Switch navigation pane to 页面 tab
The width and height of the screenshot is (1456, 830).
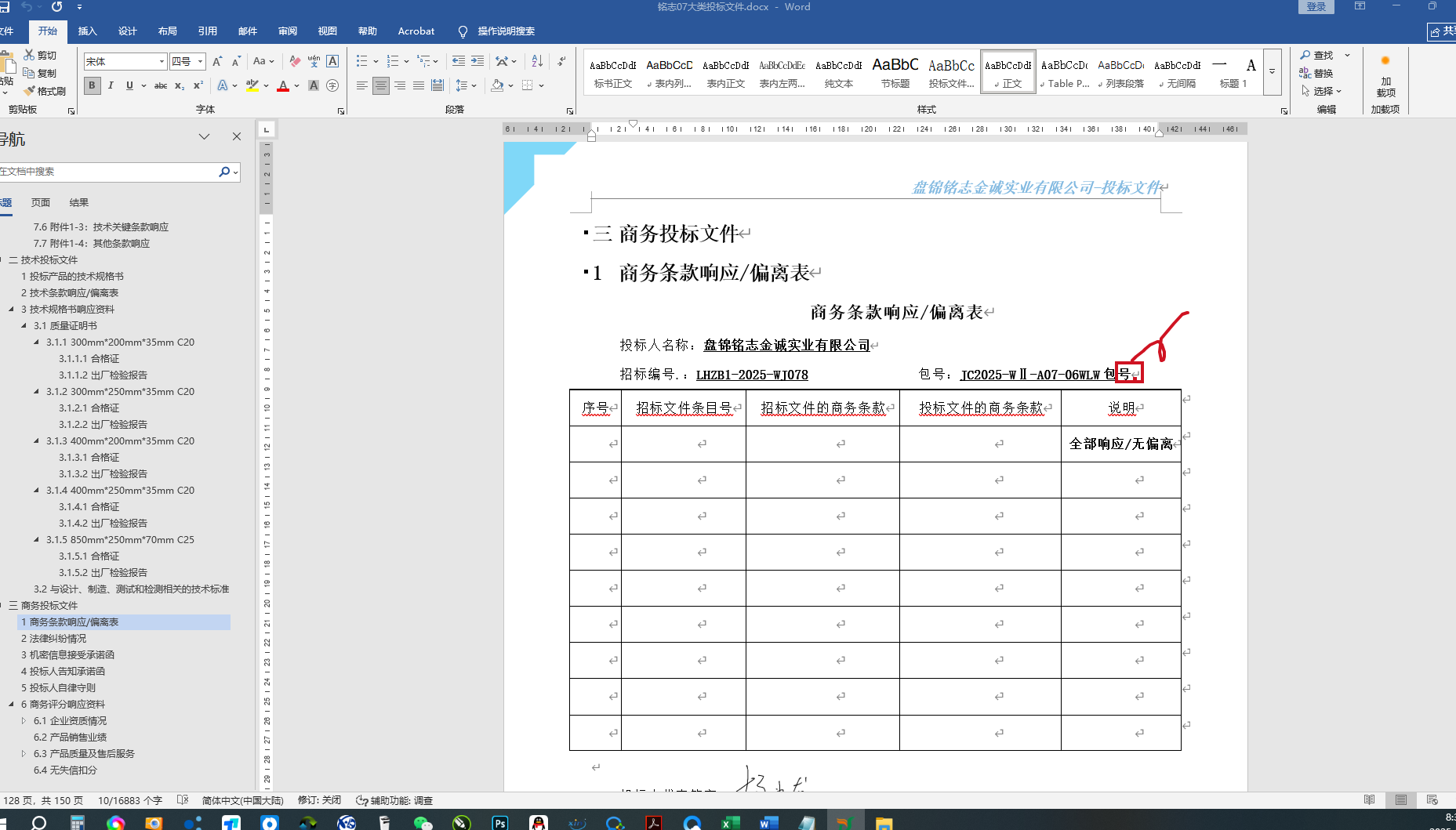41,203
